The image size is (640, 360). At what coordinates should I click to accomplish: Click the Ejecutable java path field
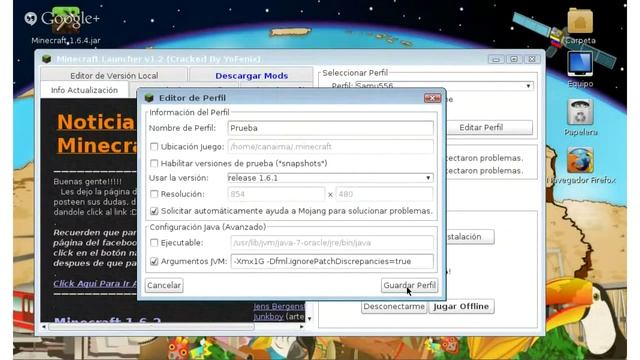(x=332, y=243)
